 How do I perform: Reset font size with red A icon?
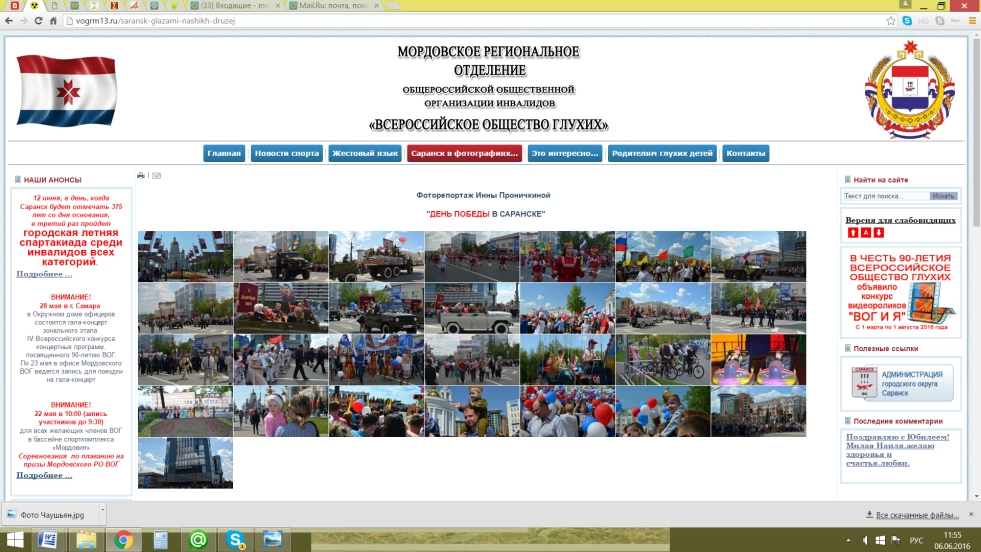[865, 233]
